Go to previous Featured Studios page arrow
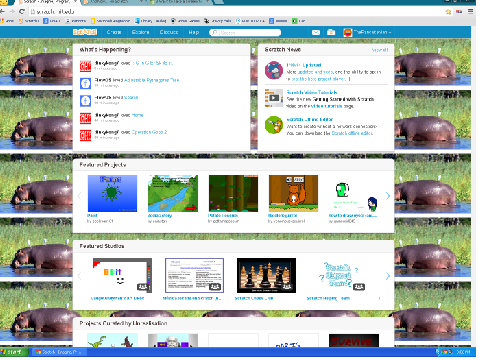This screenshot has width=480, height=360. (x=79, y=276)
